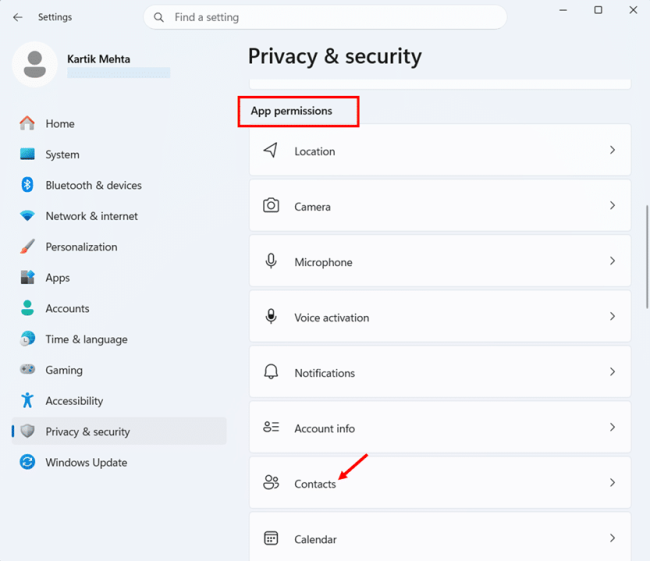The width and height of the screenshot is (650, 561).
Task: Open Apps settings category
Action: [x=58, y=278]
